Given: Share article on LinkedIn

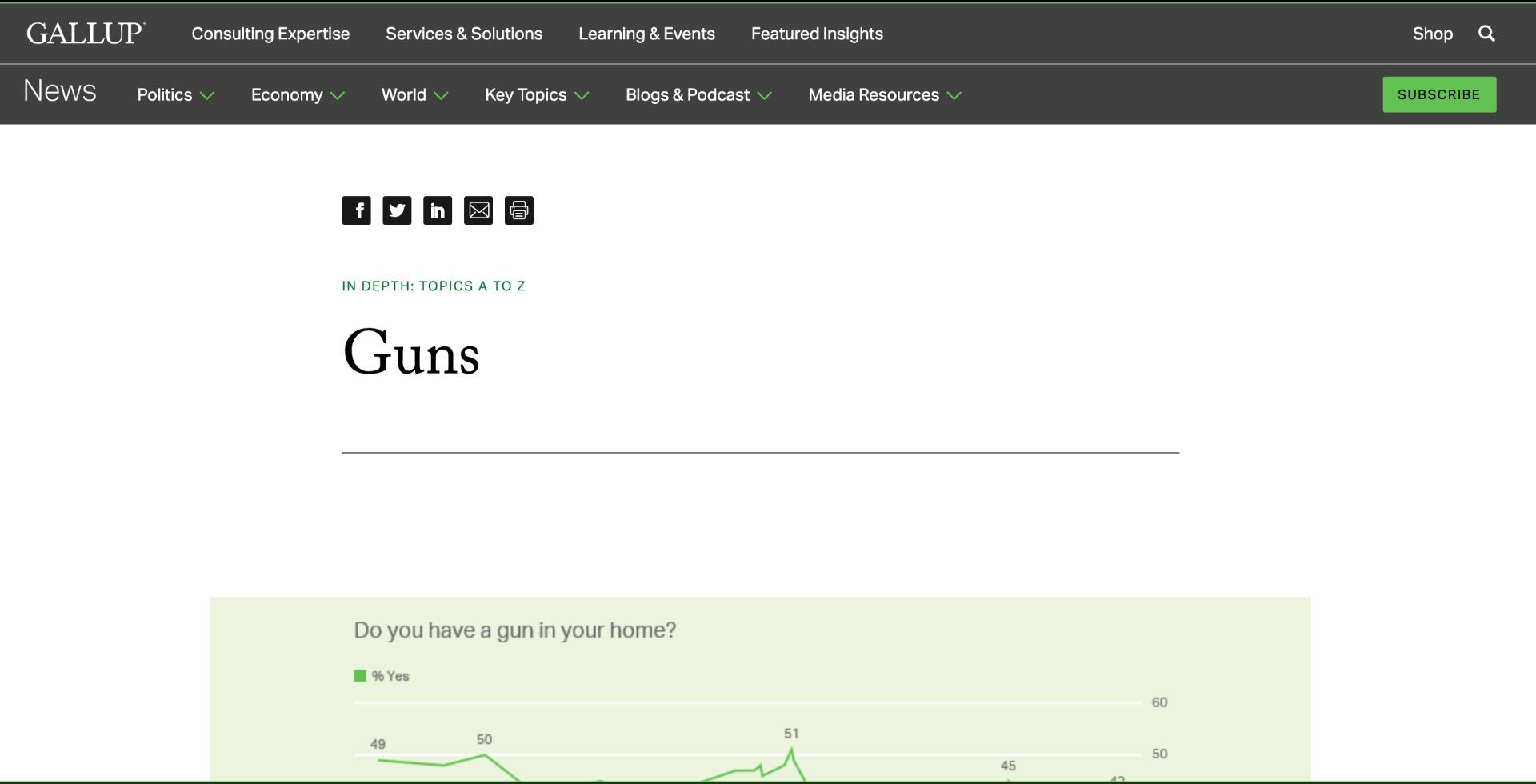Looking at the screenshot, I should pyautogui.click(x=438, y=210).
